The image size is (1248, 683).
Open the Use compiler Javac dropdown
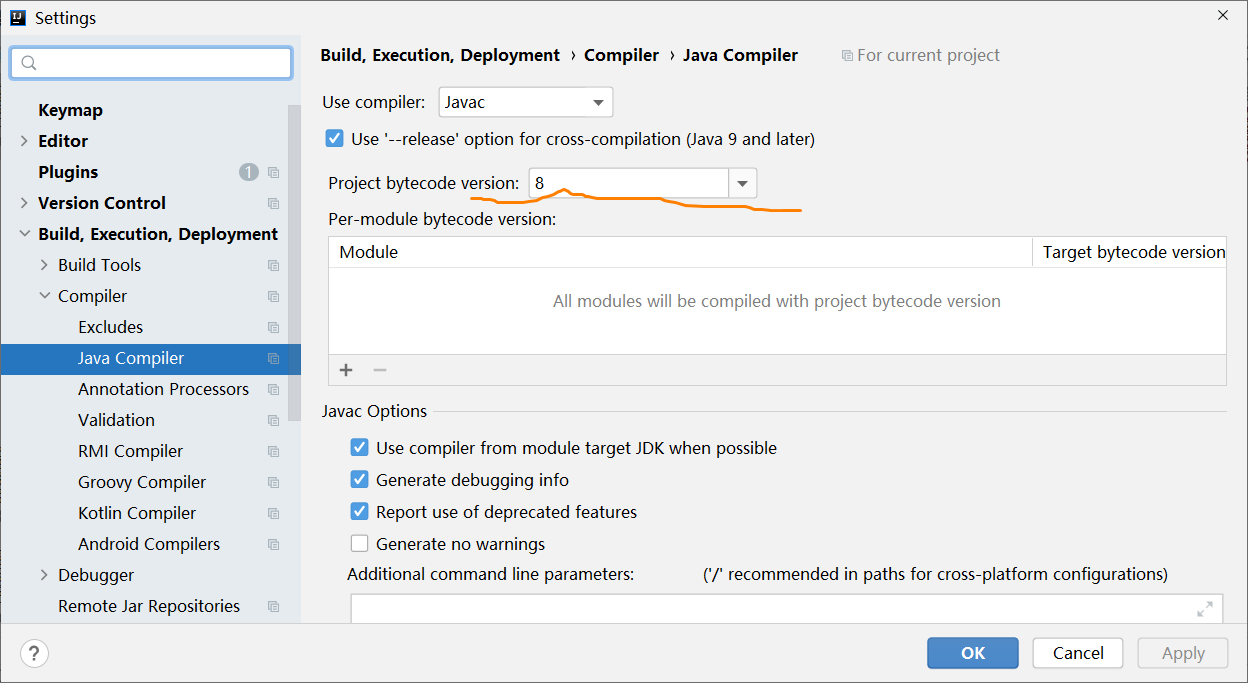(526, 102)
